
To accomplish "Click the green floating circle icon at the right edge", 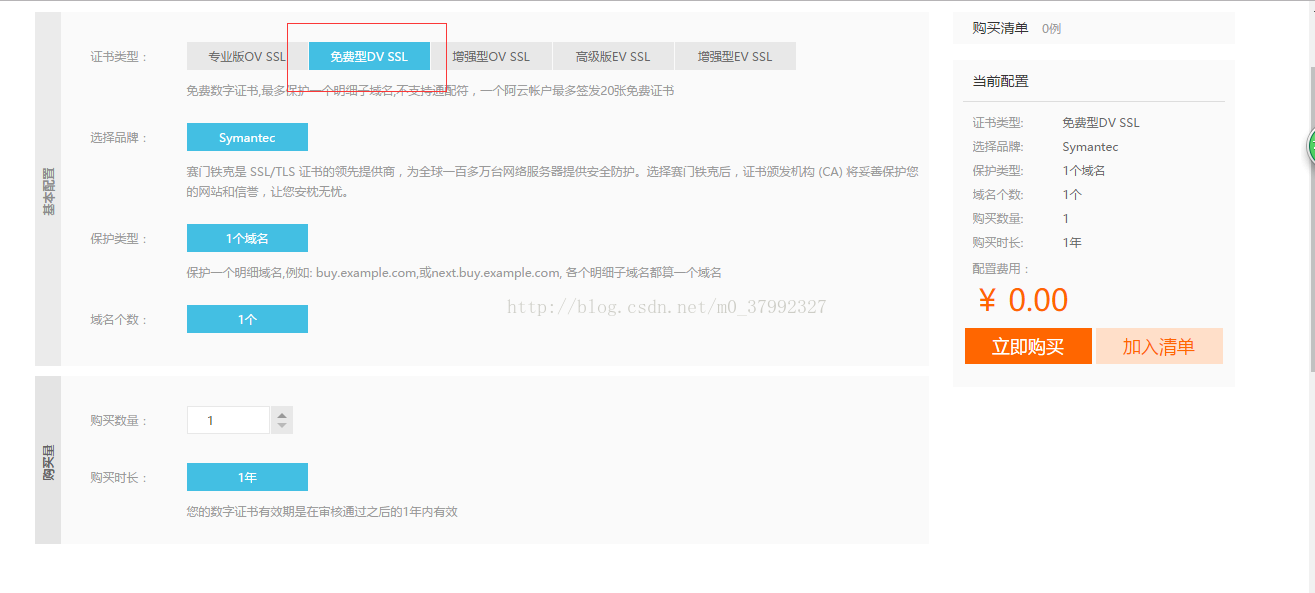I will [1311, 148].
